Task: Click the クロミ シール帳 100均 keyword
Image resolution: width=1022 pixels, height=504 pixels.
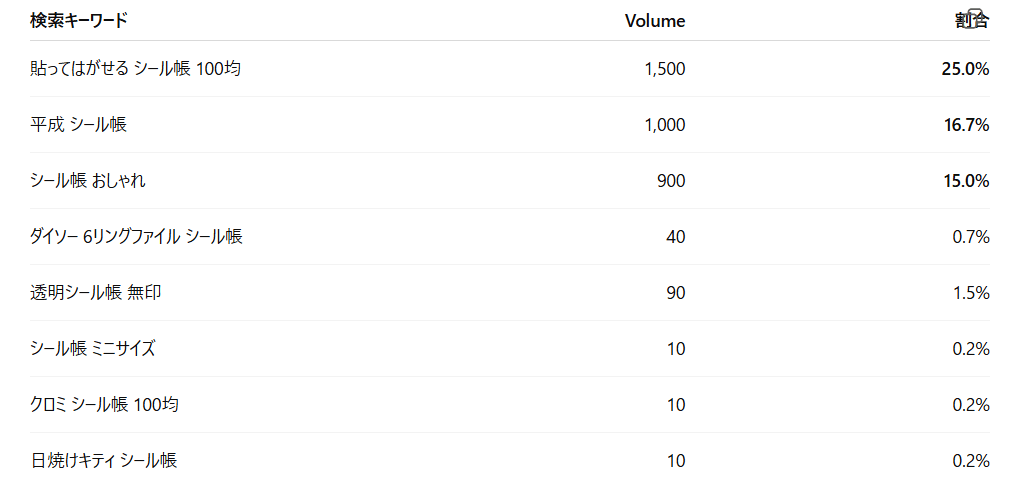Action: pos(104,405)
